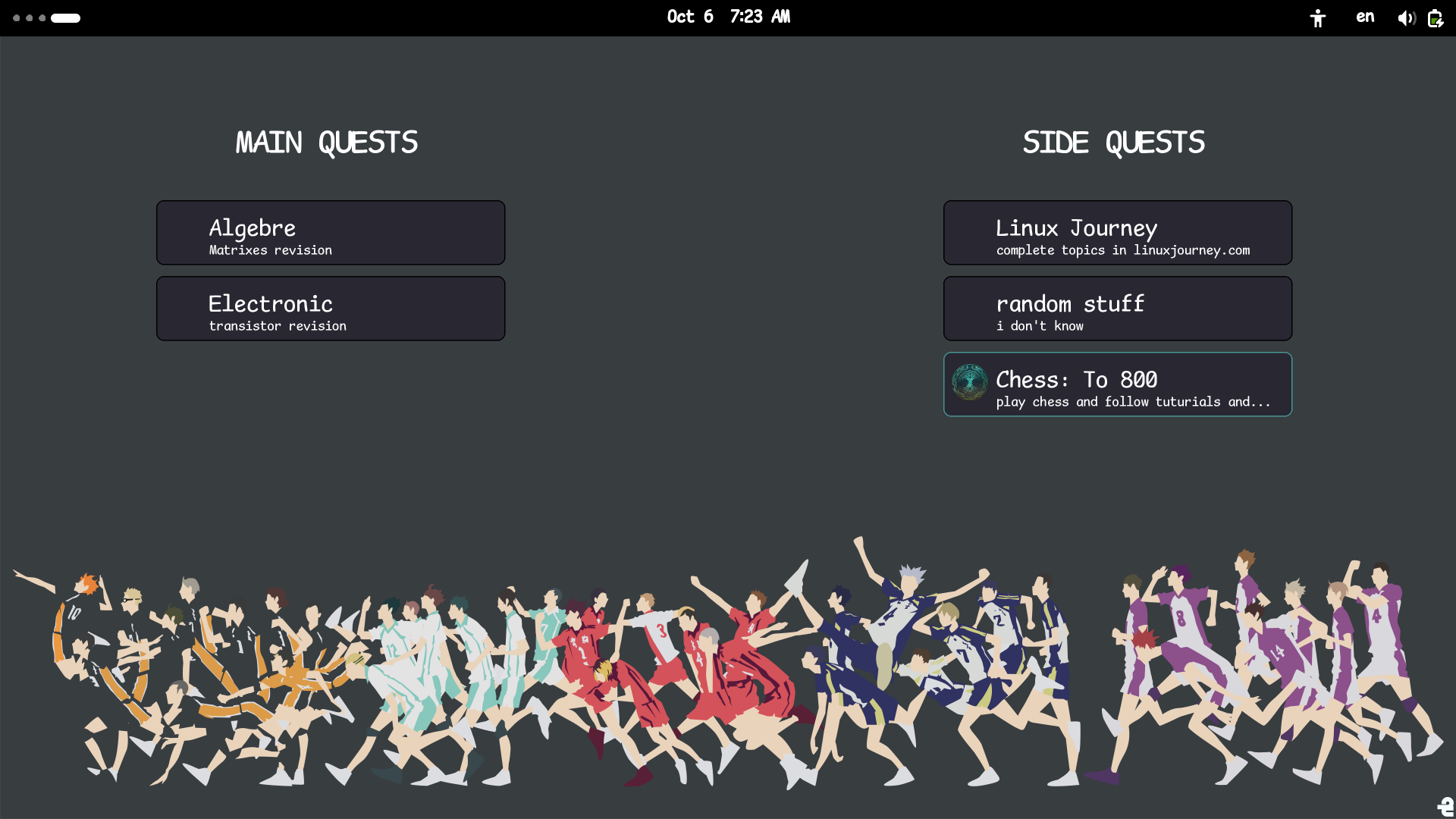Click the Python logo in bottom corner
The image size is (1456, 819).
[x=1445, y=806]
